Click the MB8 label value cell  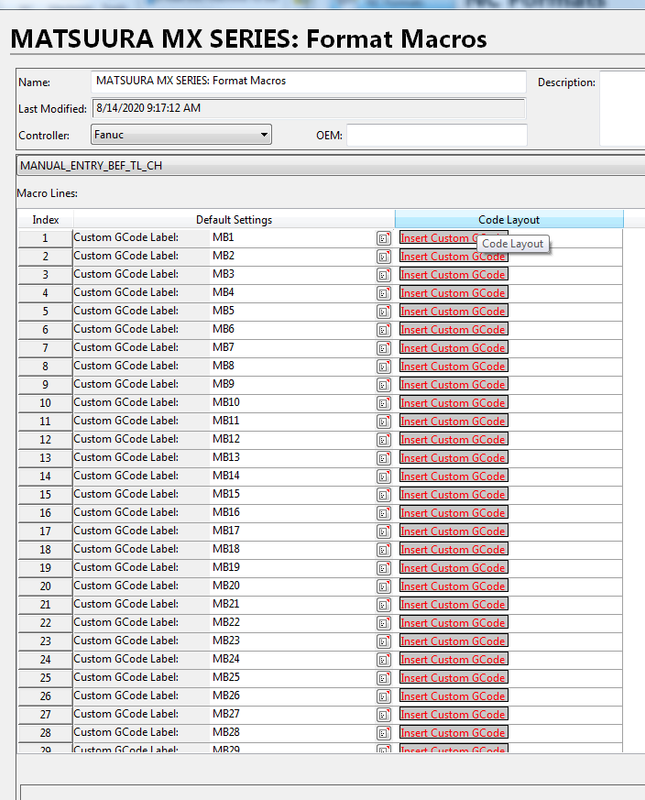(293, 366)
